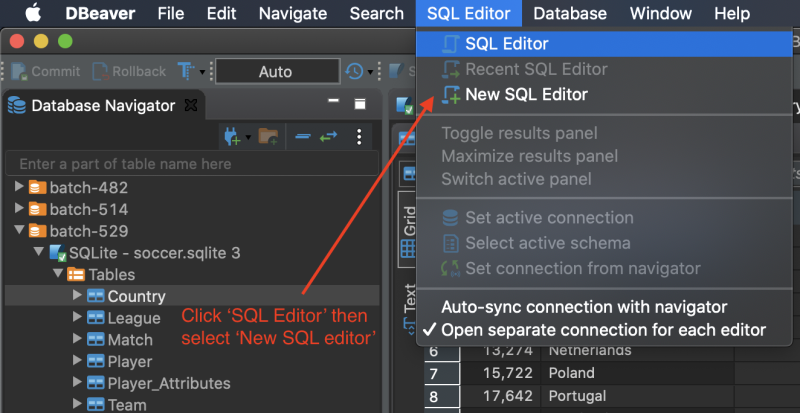The height and width of the screenshot is (413, 800).
Task: Select the Match table
Action: [130, 340]
